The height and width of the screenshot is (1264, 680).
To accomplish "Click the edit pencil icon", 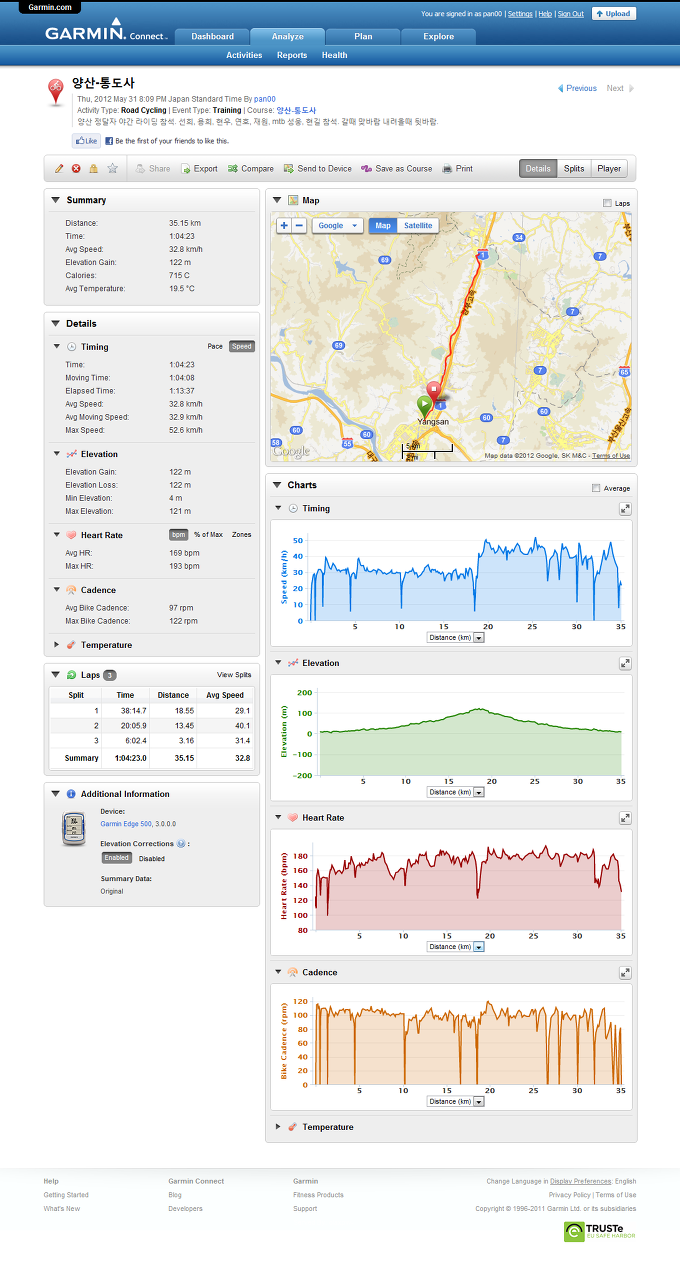I will click(x=59, y=168).
